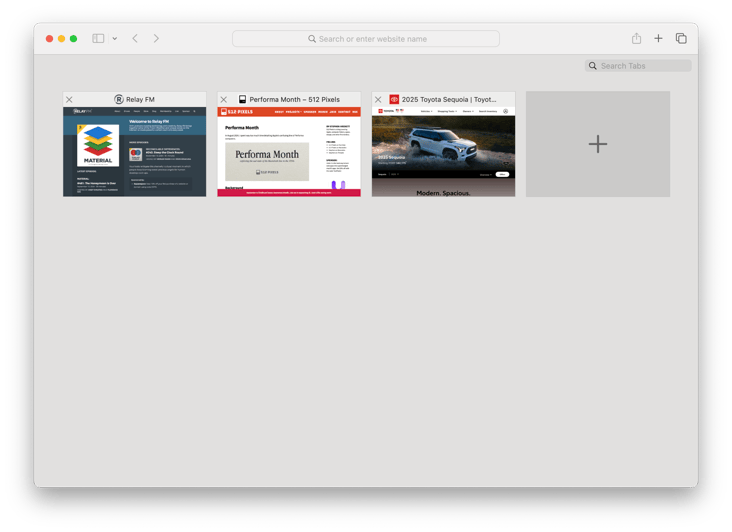The width and height of the screenshot is (732, 532).
Task: Close the 2025 Toyota Sequoia tab
Action: (x=378, y=99)
